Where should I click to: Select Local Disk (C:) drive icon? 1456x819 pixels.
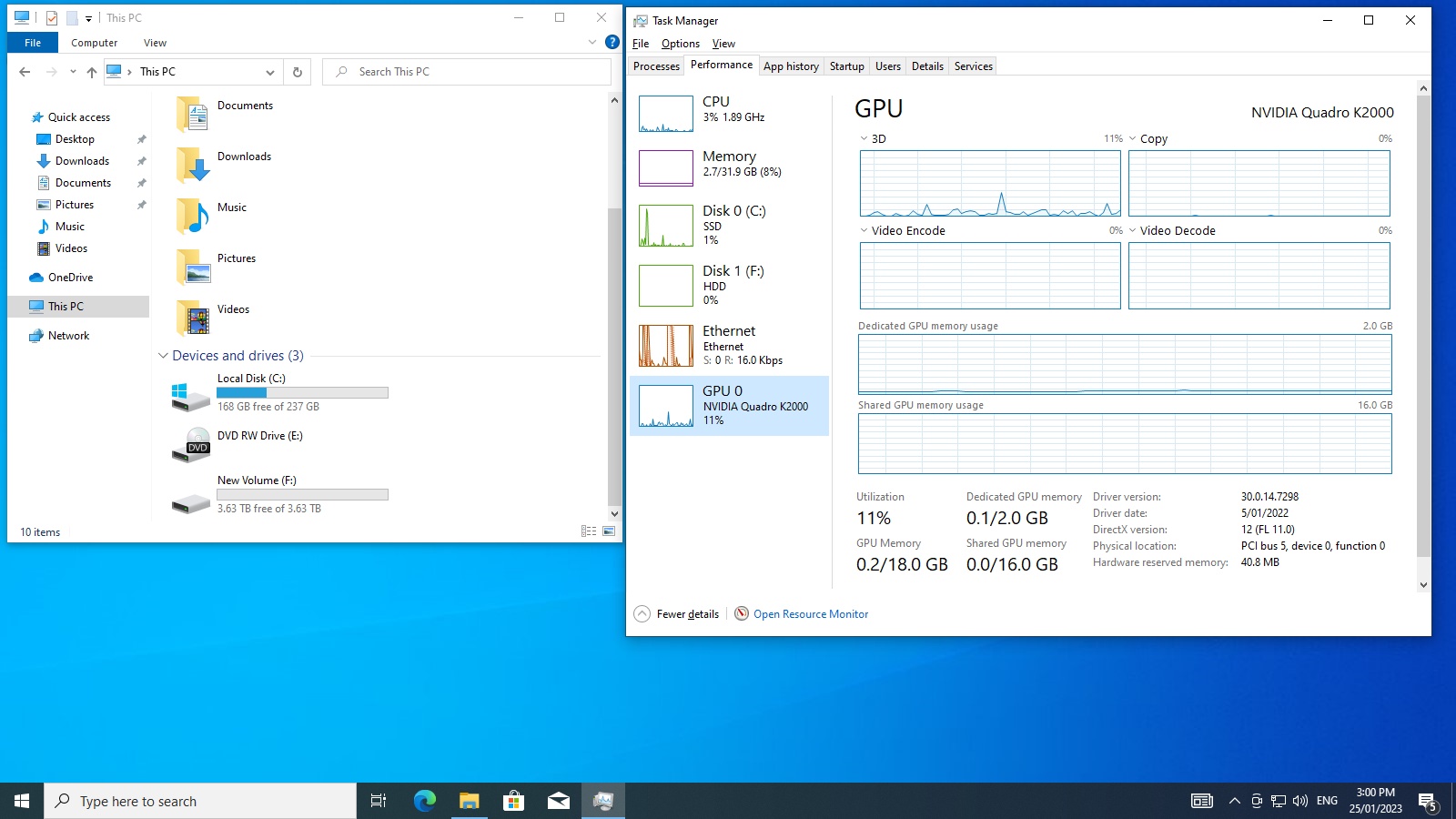pyautogui.click(x=191, y=397)
